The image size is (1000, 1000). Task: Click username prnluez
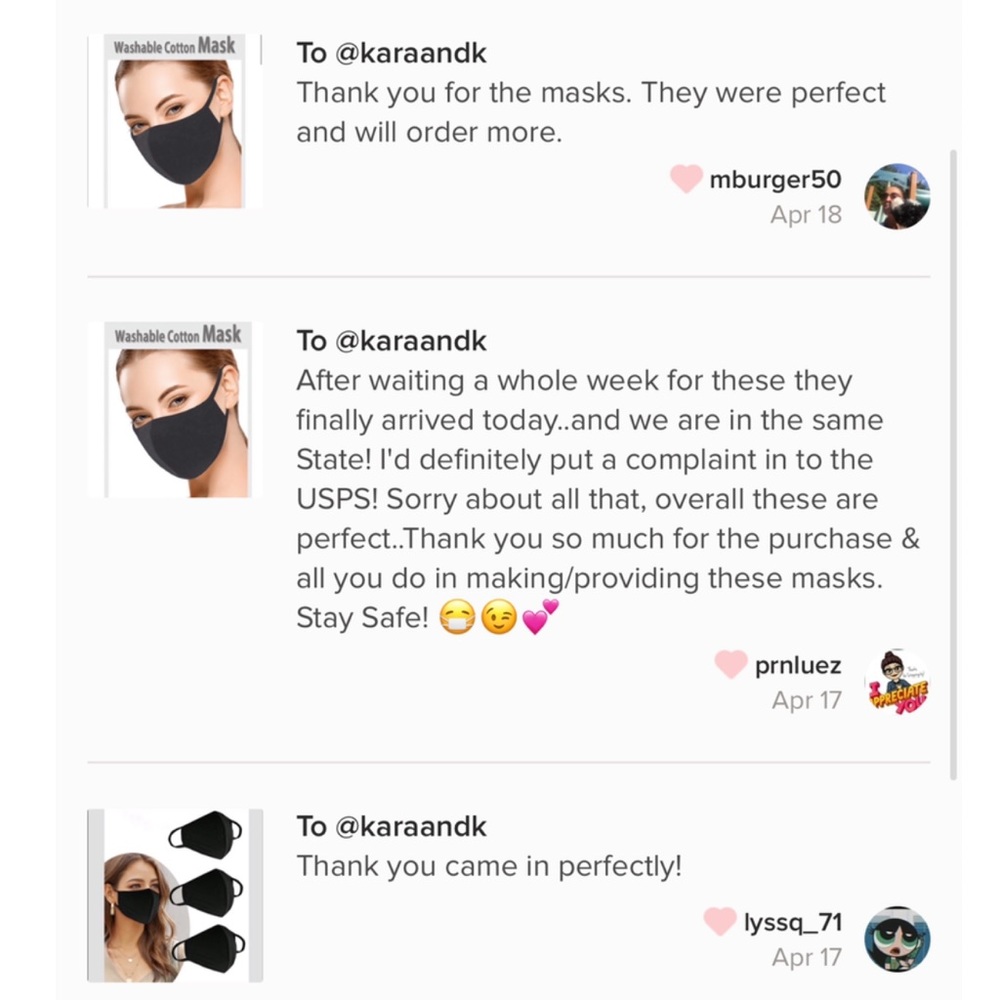[x=798, y=665]
